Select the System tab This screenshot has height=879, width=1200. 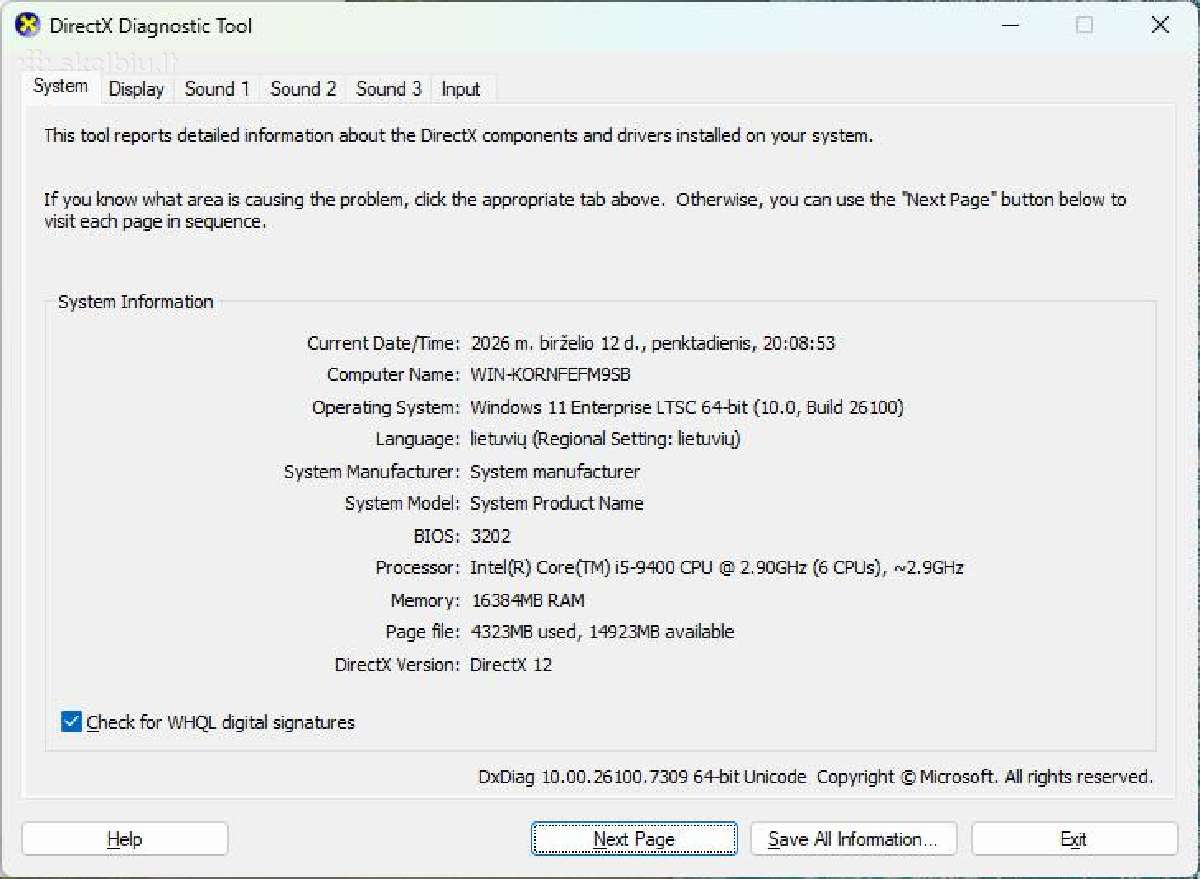(60, 86)
